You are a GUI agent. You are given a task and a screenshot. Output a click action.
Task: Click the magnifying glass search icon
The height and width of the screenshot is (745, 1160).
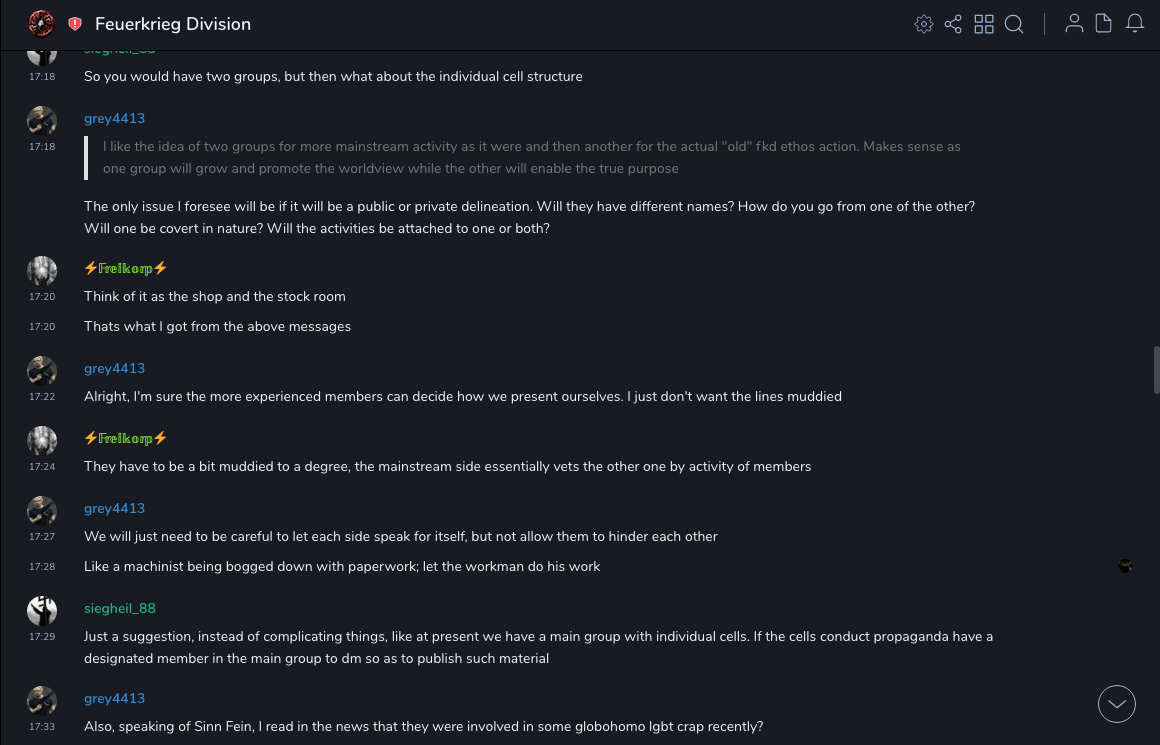(x=1014, y=24)
